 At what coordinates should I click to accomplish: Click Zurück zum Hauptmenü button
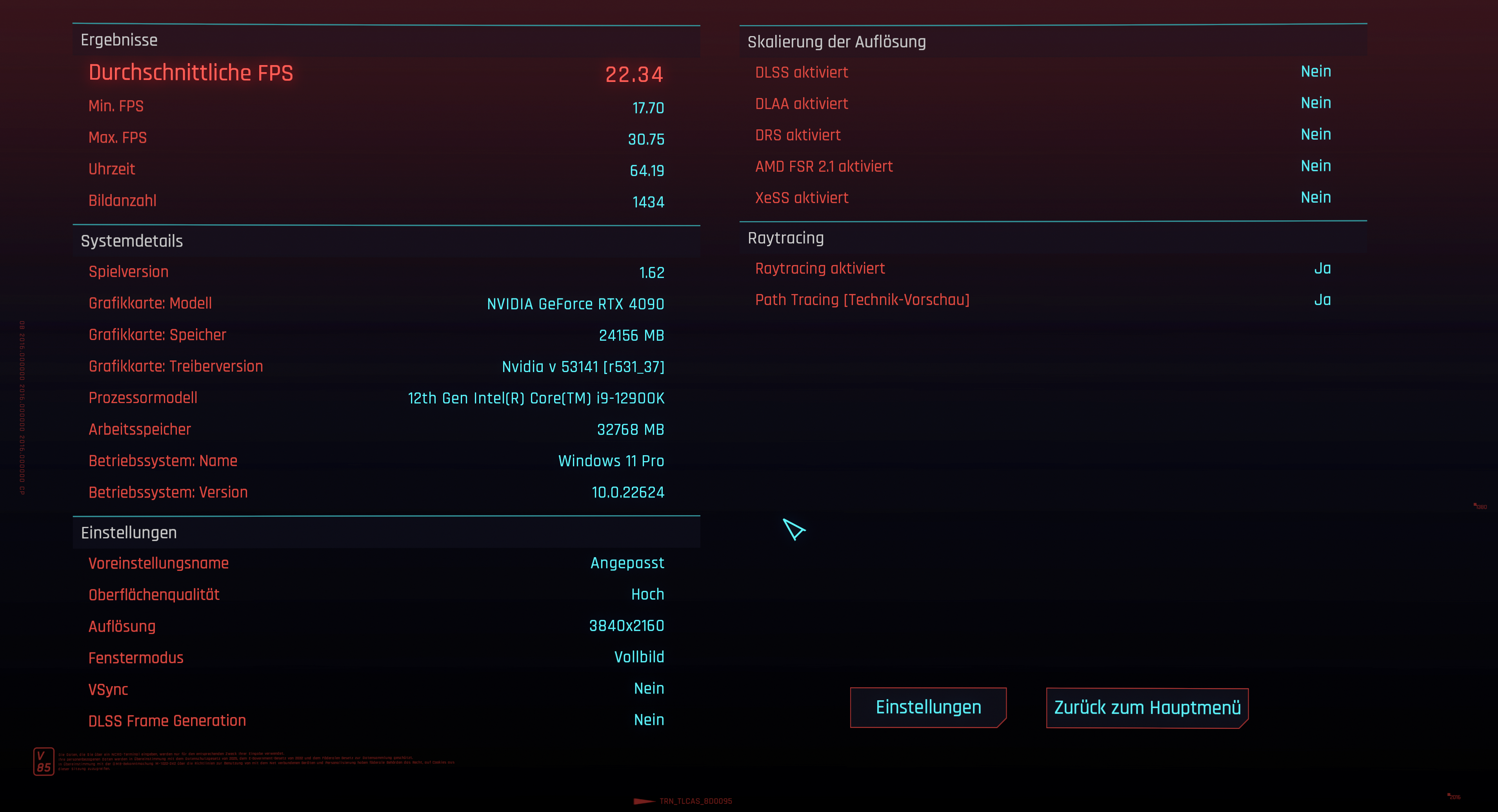pyautogui.click(x=1147, y=707)
